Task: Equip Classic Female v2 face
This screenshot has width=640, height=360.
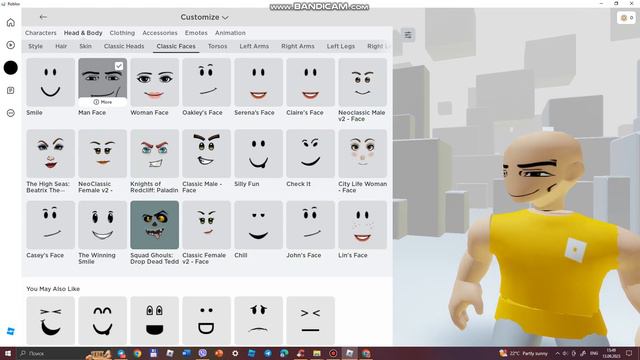Action: pyautogui.click(x=207, y=225)
